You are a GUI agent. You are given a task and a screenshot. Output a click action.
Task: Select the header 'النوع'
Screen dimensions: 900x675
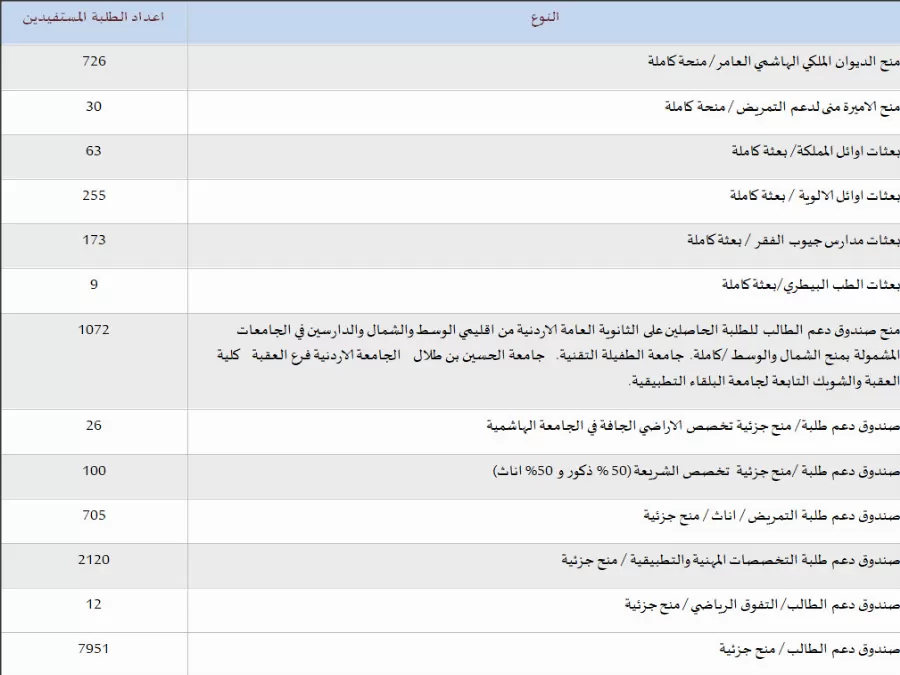[544, 17]
